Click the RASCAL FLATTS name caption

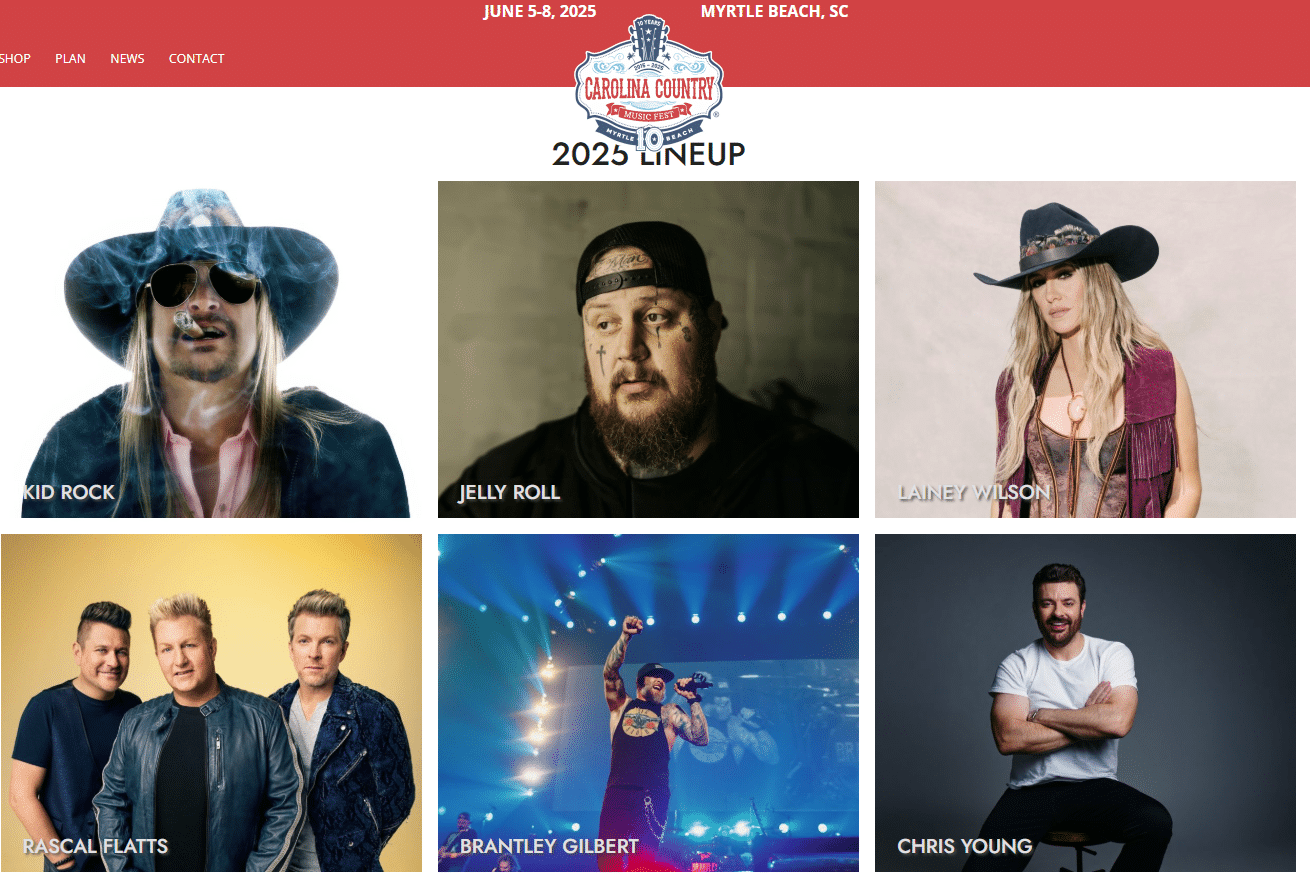(96, 846)
